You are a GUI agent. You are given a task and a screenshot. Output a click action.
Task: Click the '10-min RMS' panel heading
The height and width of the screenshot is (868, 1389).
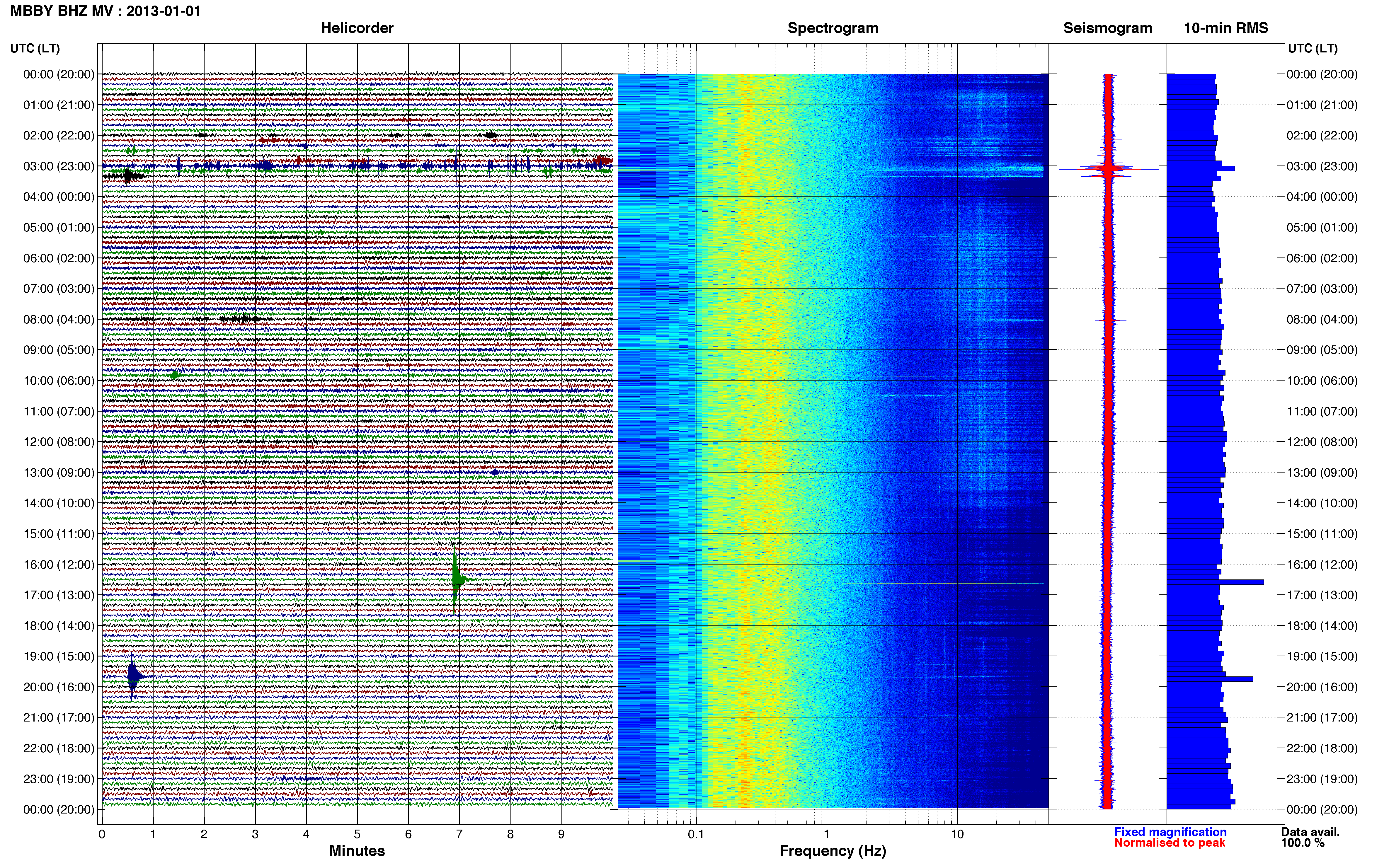pyautogui.click(x=1226, y=28)
